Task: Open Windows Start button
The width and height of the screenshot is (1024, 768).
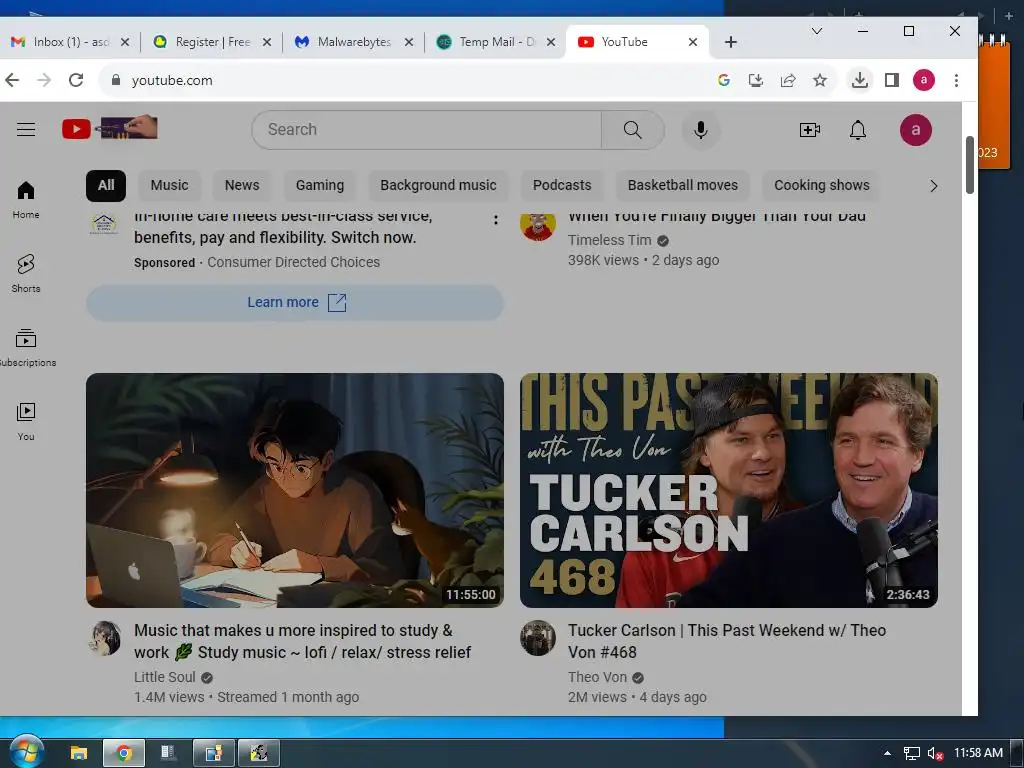Action: point(27,752)
